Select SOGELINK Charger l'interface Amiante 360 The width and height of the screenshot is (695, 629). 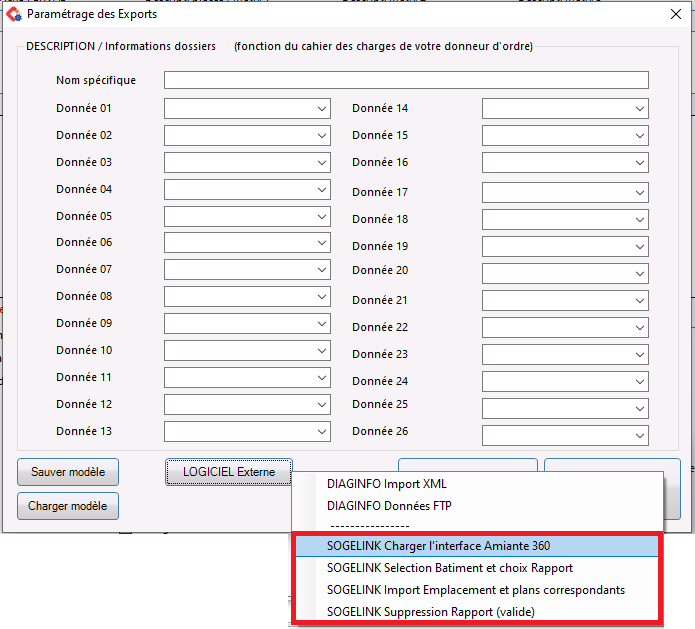[477, 546]
